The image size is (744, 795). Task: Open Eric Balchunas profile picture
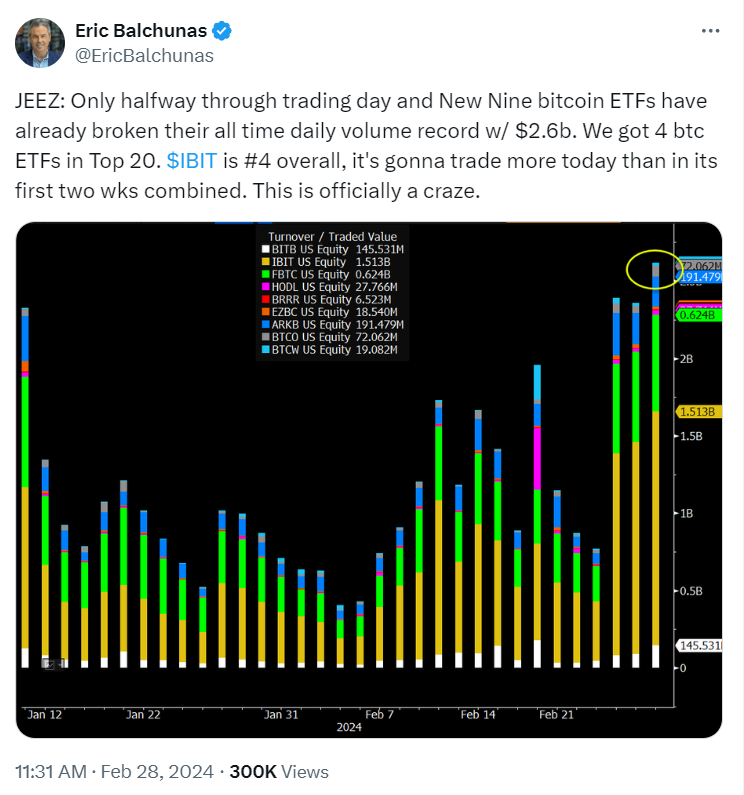(40, 43)
